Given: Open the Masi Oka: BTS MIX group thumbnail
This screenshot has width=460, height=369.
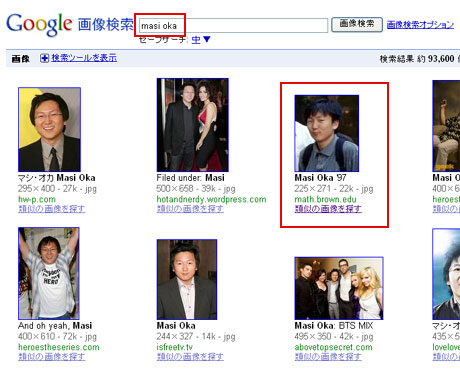Looking at the screenshot, I should 339,288.
